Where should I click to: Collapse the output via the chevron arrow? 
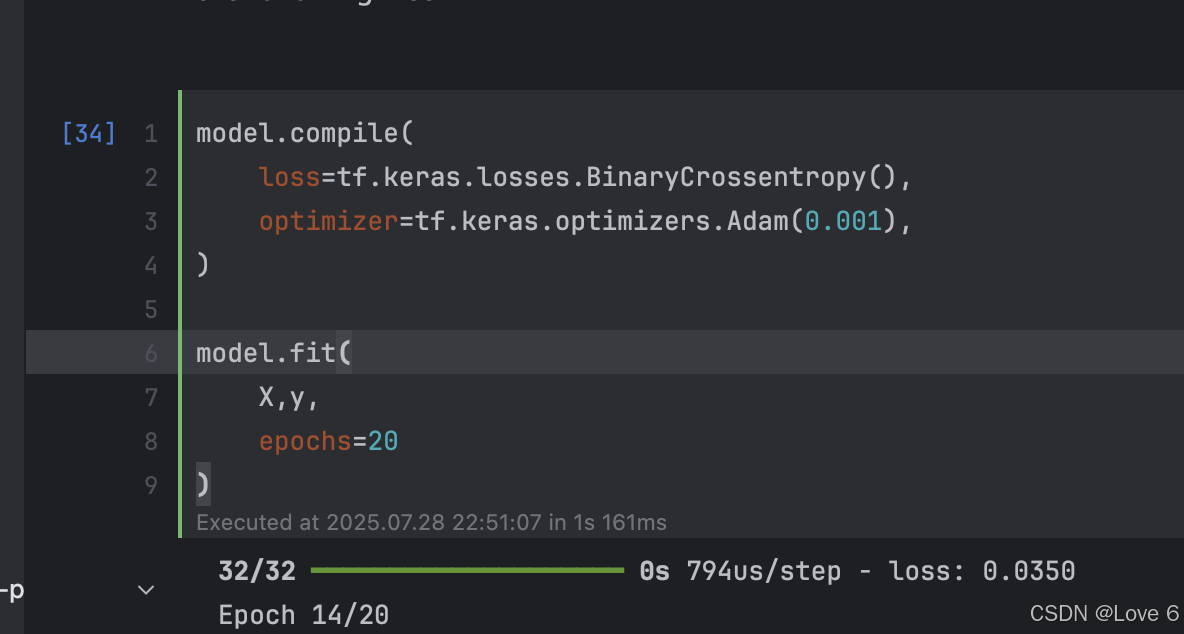coord(146,590)
